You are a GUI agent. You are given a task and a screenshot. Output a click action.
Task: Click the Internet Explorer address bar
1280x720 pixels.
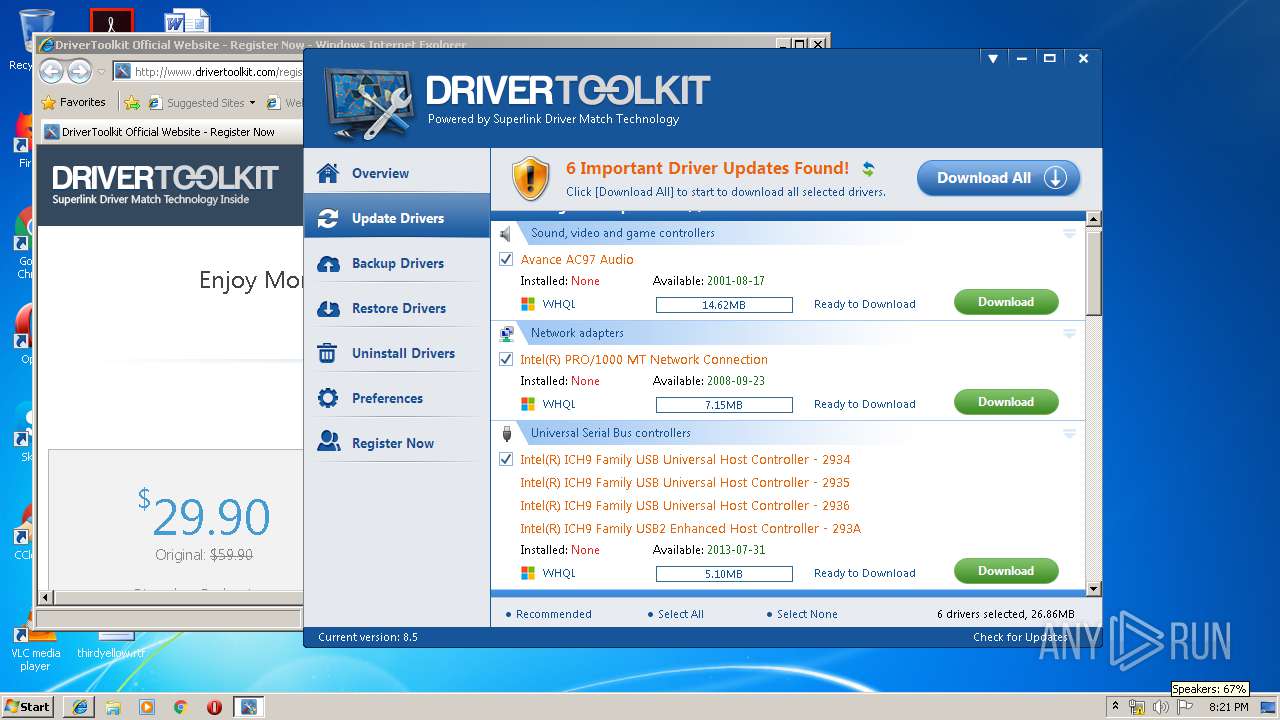click(208, 72)
